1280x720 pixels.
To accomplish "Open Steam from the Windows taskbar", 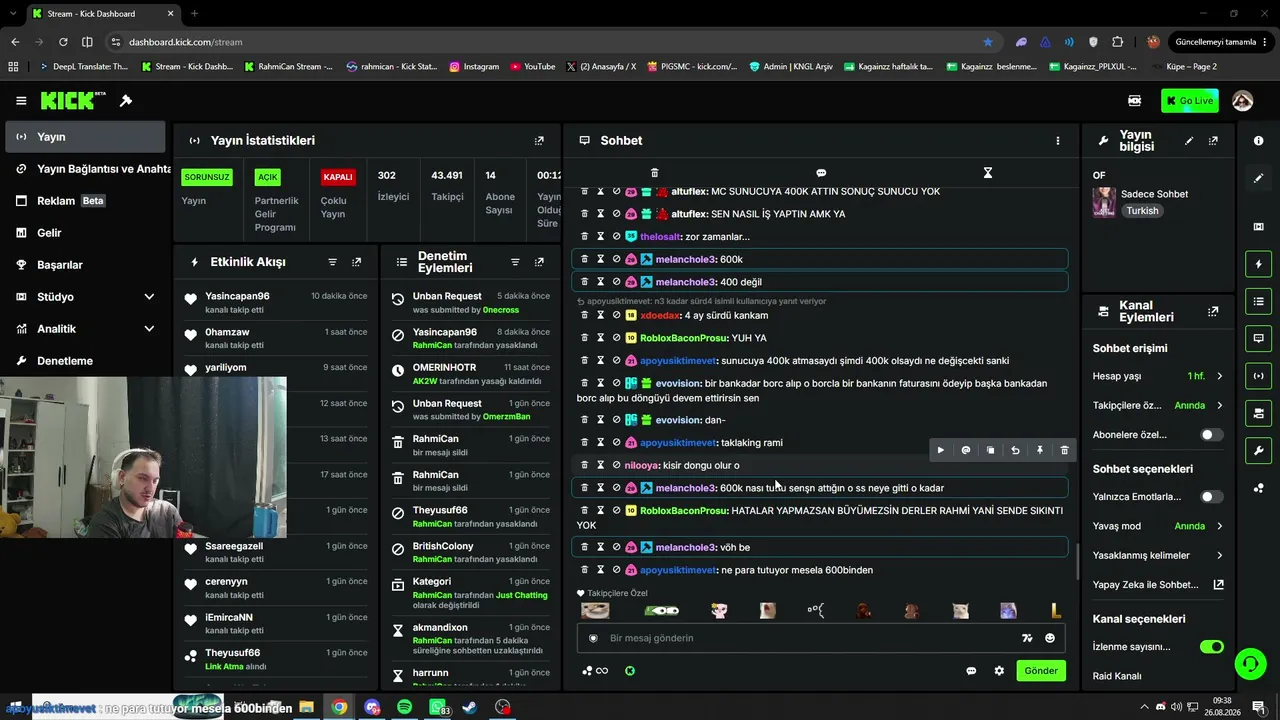I will tap(469, 708).
